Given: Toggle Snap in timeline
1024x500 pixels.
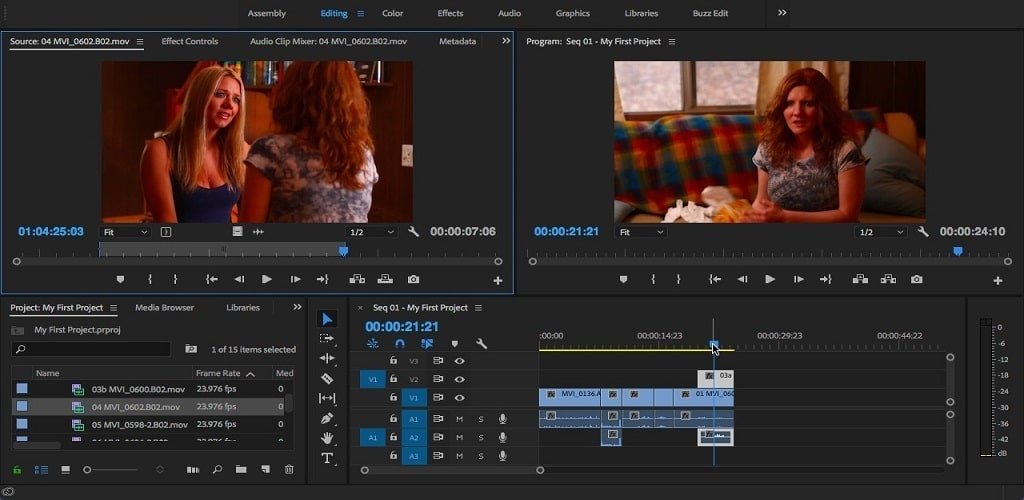Looking at the screenshot, I should [400, 343].
